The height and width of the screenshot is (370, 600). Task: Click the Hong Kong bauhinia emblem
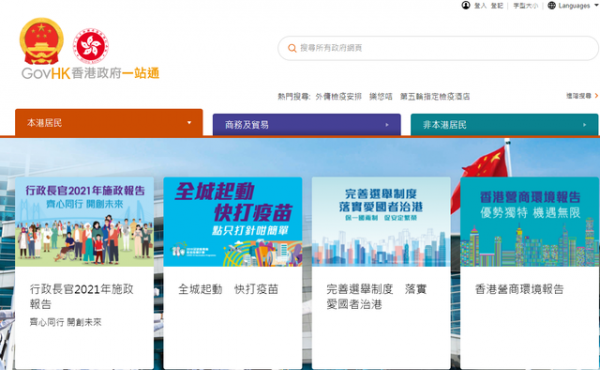coord(91,46)
